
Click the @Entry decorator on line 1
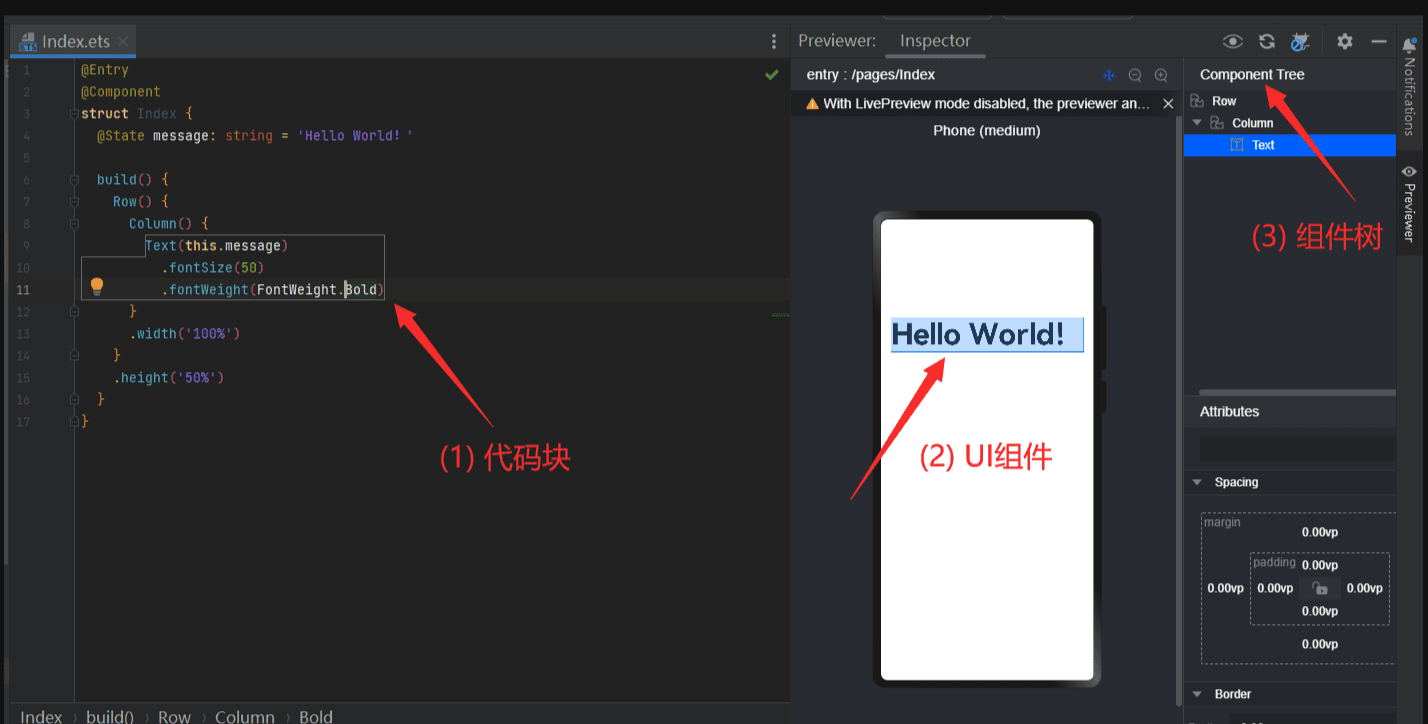[x=105, y=70]
